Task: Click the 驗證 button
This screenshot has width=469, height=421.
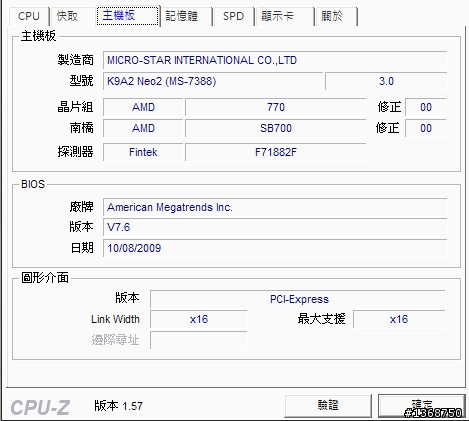Action: 328,406
